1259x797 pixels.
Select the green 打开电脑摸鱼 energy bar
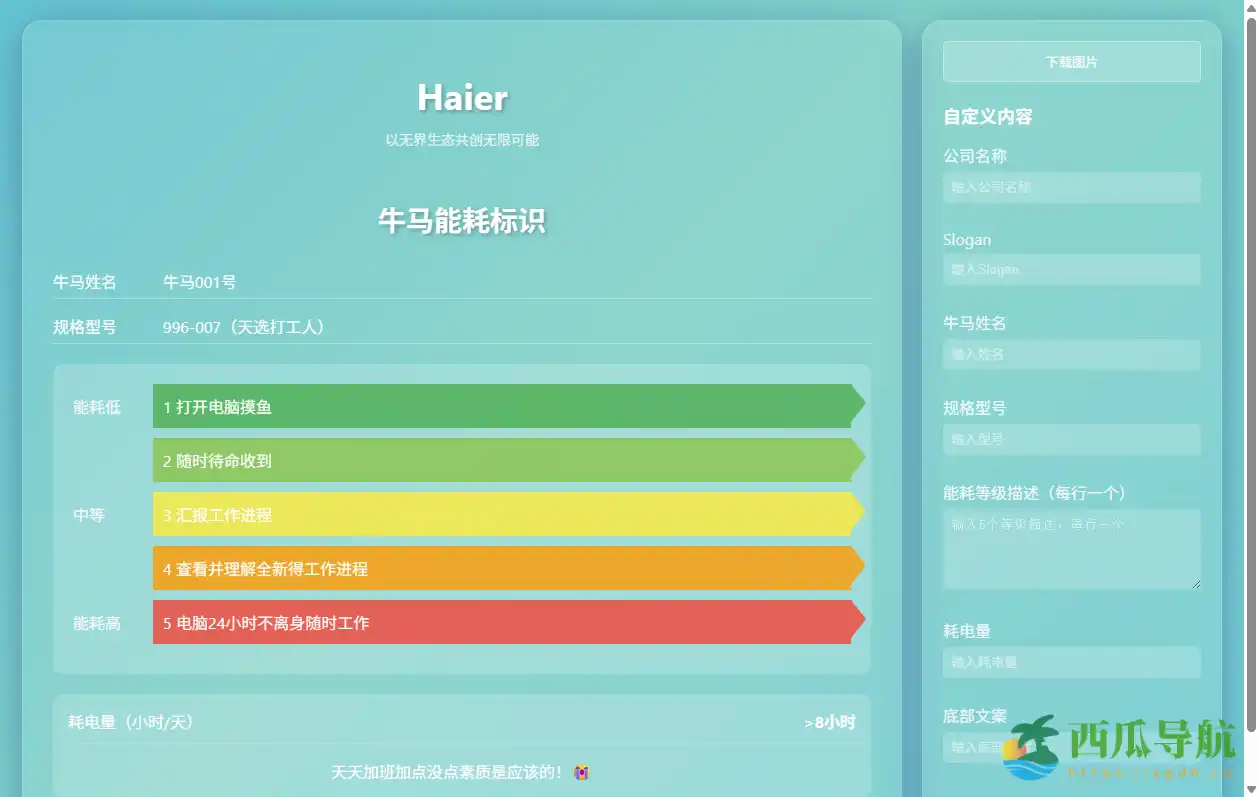tap(500, 405)
